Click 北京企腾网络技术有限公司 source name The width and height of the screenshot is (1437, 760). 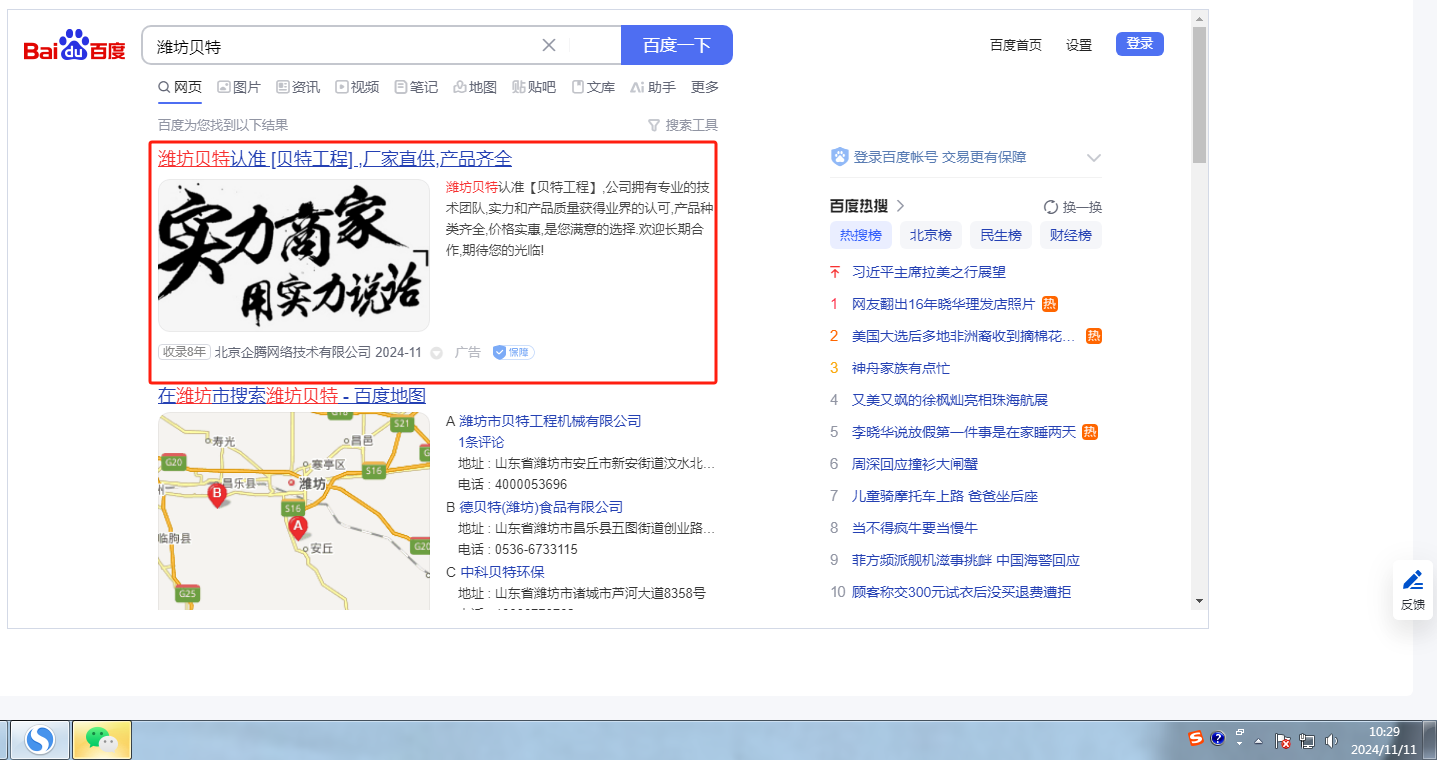(292, 352)
